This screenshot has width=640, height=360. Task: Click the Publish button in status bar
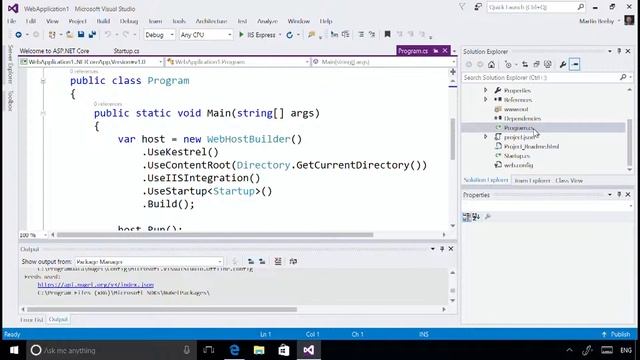tap(616, 334)
